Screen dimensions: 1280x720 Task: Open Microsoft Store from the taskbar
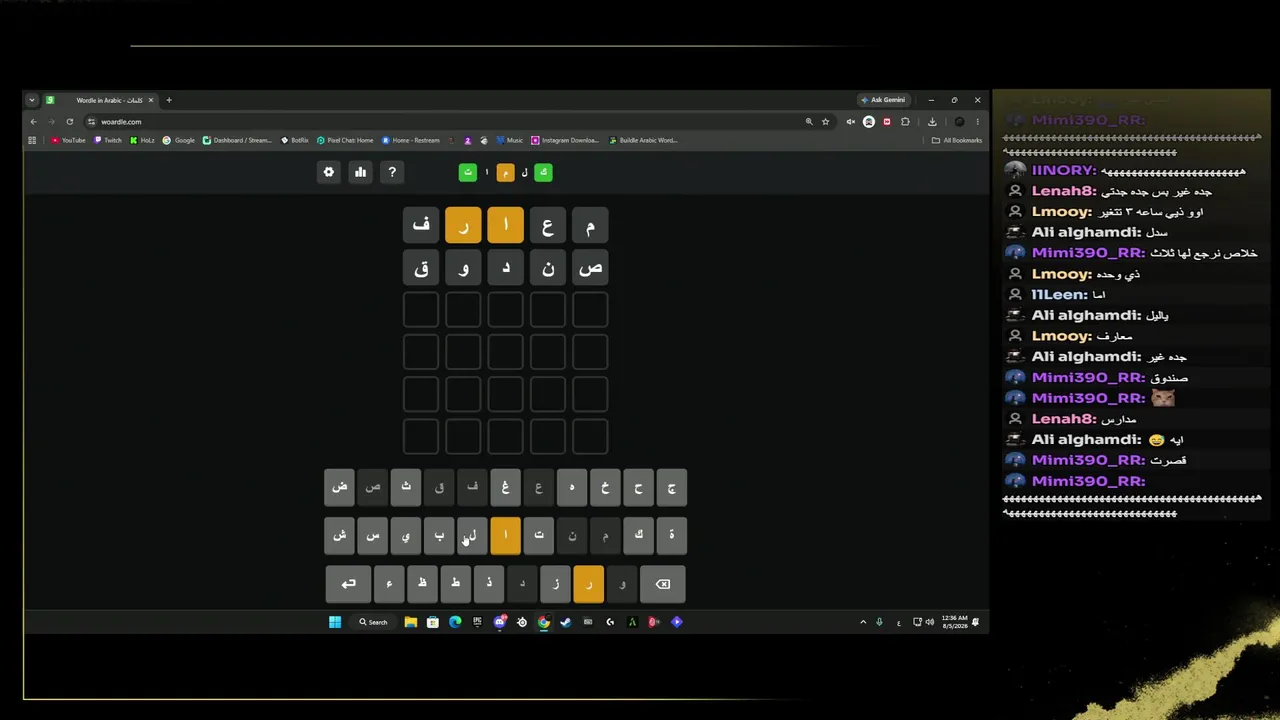tap(432, 622)
